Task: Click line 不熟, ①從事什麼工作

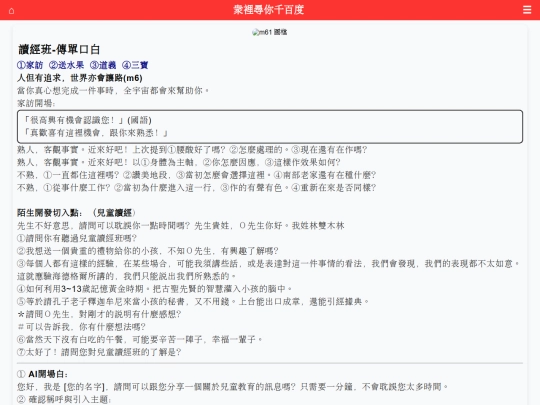Action: pyautogui.click(x=197, y=188)
